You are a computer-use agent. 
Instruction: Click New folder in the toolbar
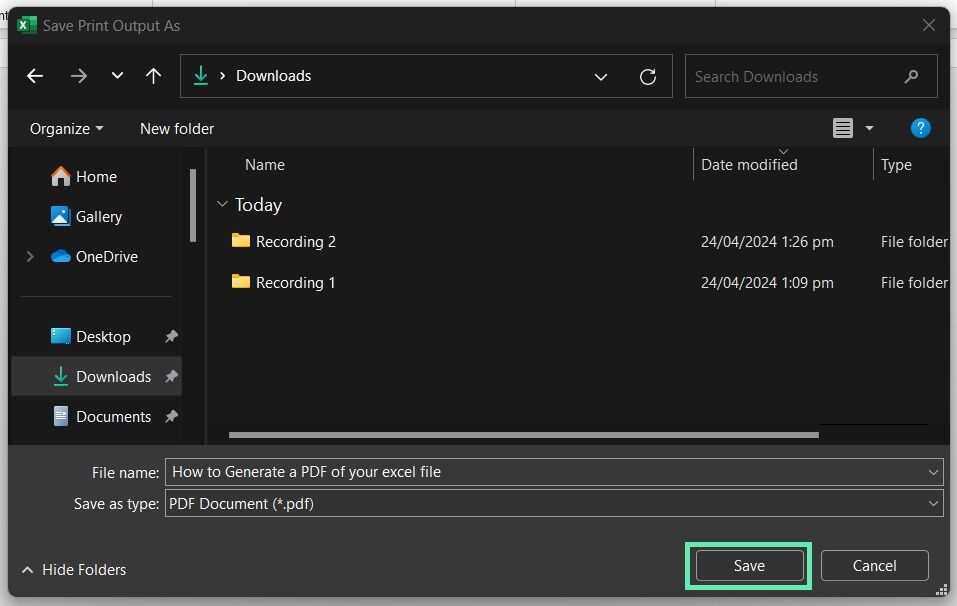[x=177, y=129]
